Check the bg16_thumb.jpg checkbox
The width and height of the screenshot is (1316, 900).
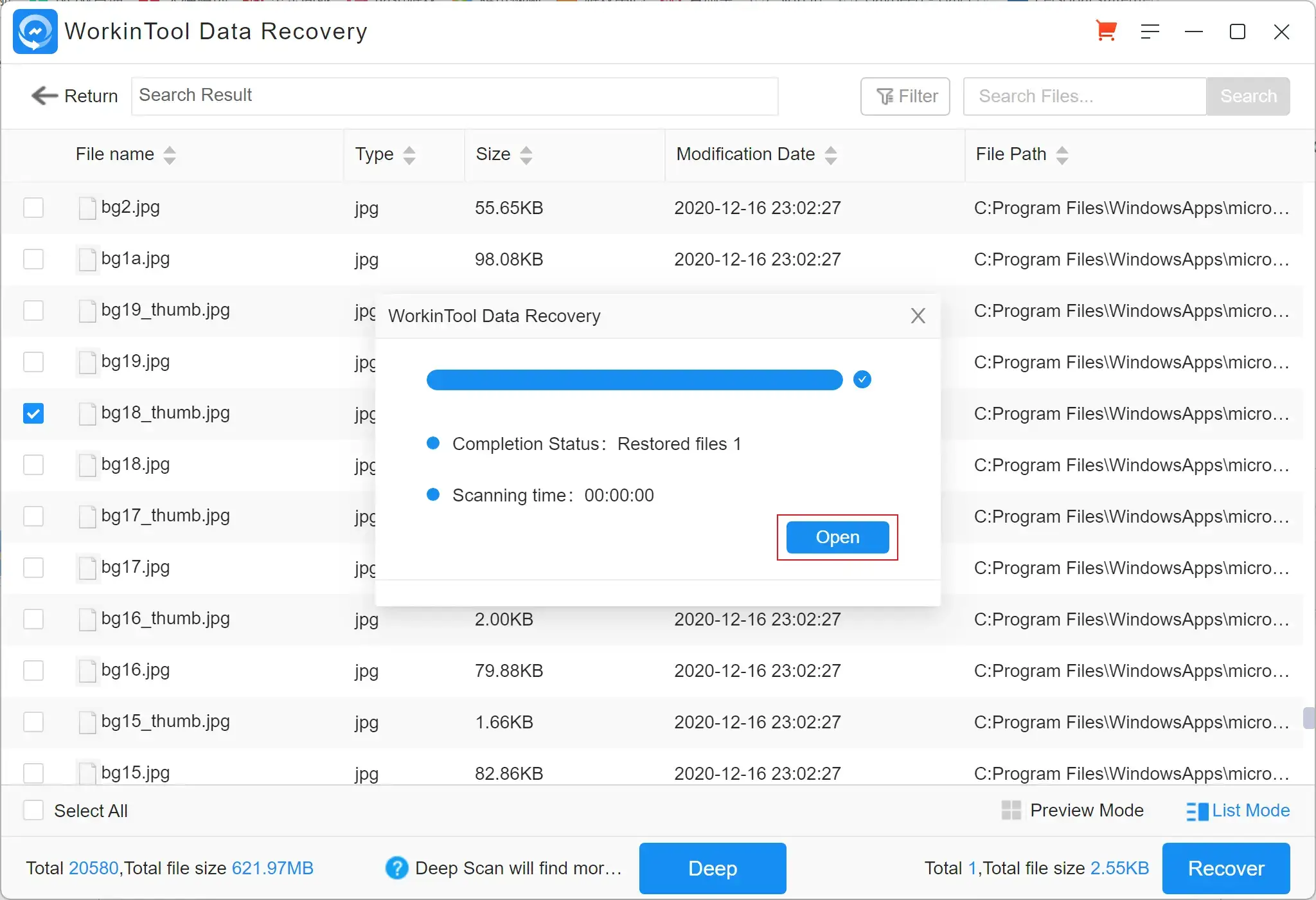click(x=33, y=619)
